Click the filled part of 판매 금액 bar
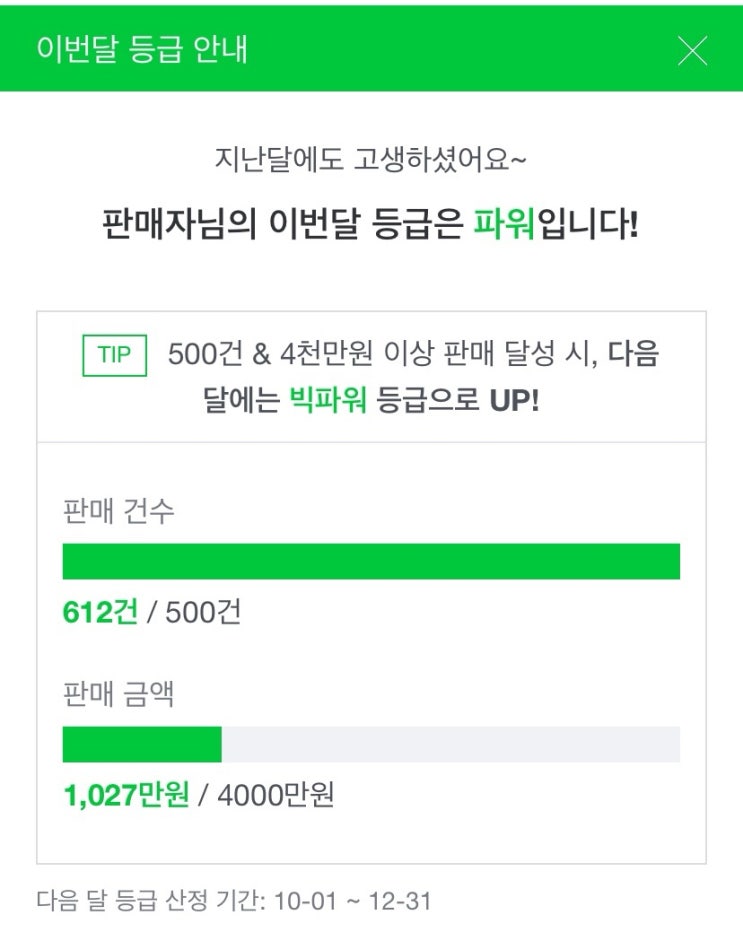The height and width of the screenshot is (941, 743). (141, 745)
